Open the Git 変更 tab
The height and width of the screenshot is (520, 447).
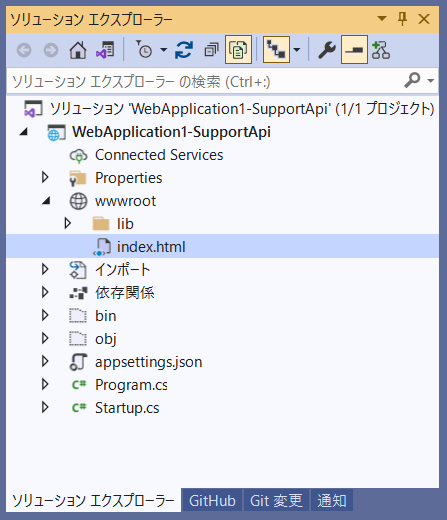(276, 500)
